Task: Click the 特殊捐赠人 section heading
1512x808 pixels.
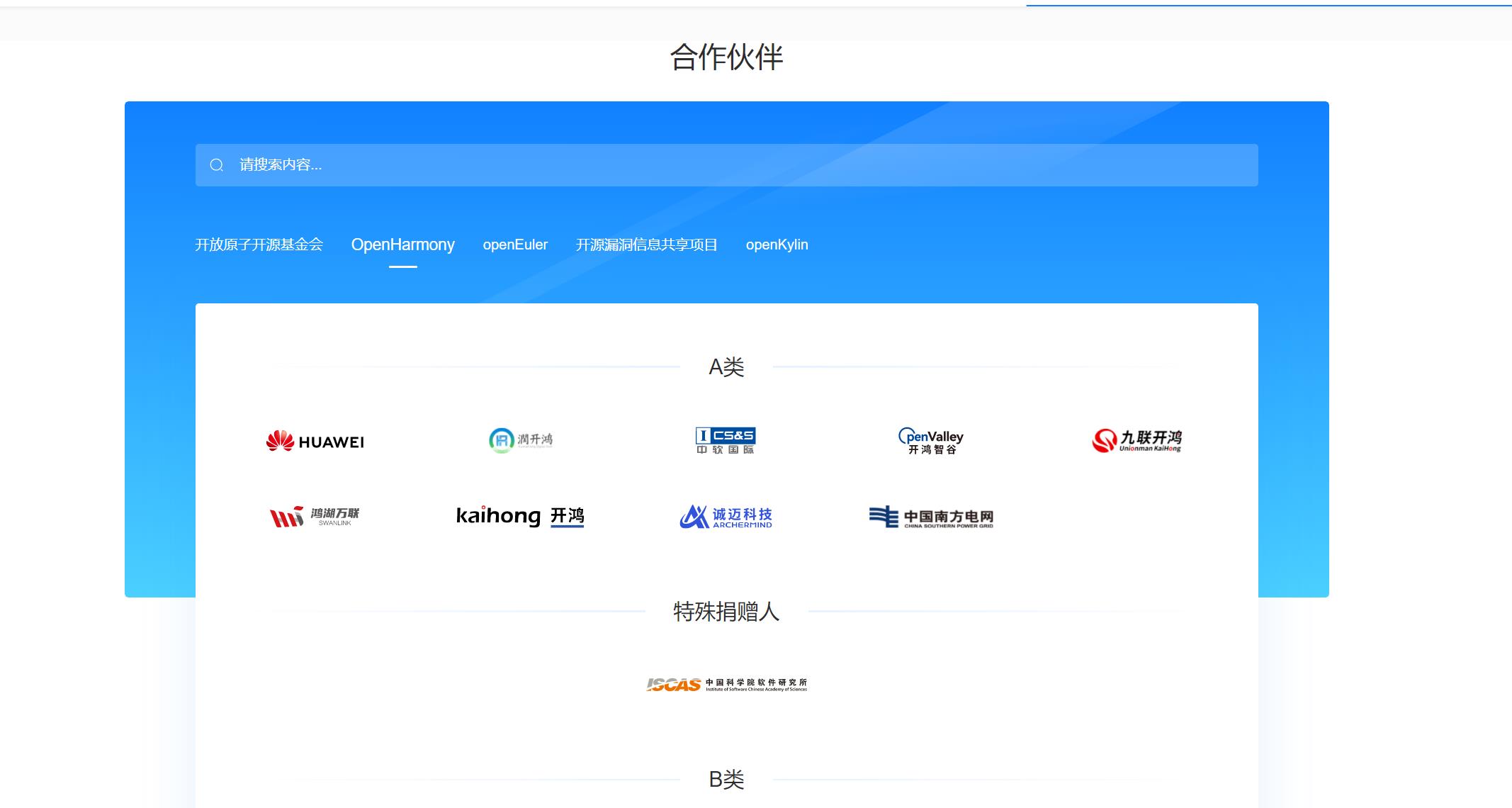Action: click(726, 611)
